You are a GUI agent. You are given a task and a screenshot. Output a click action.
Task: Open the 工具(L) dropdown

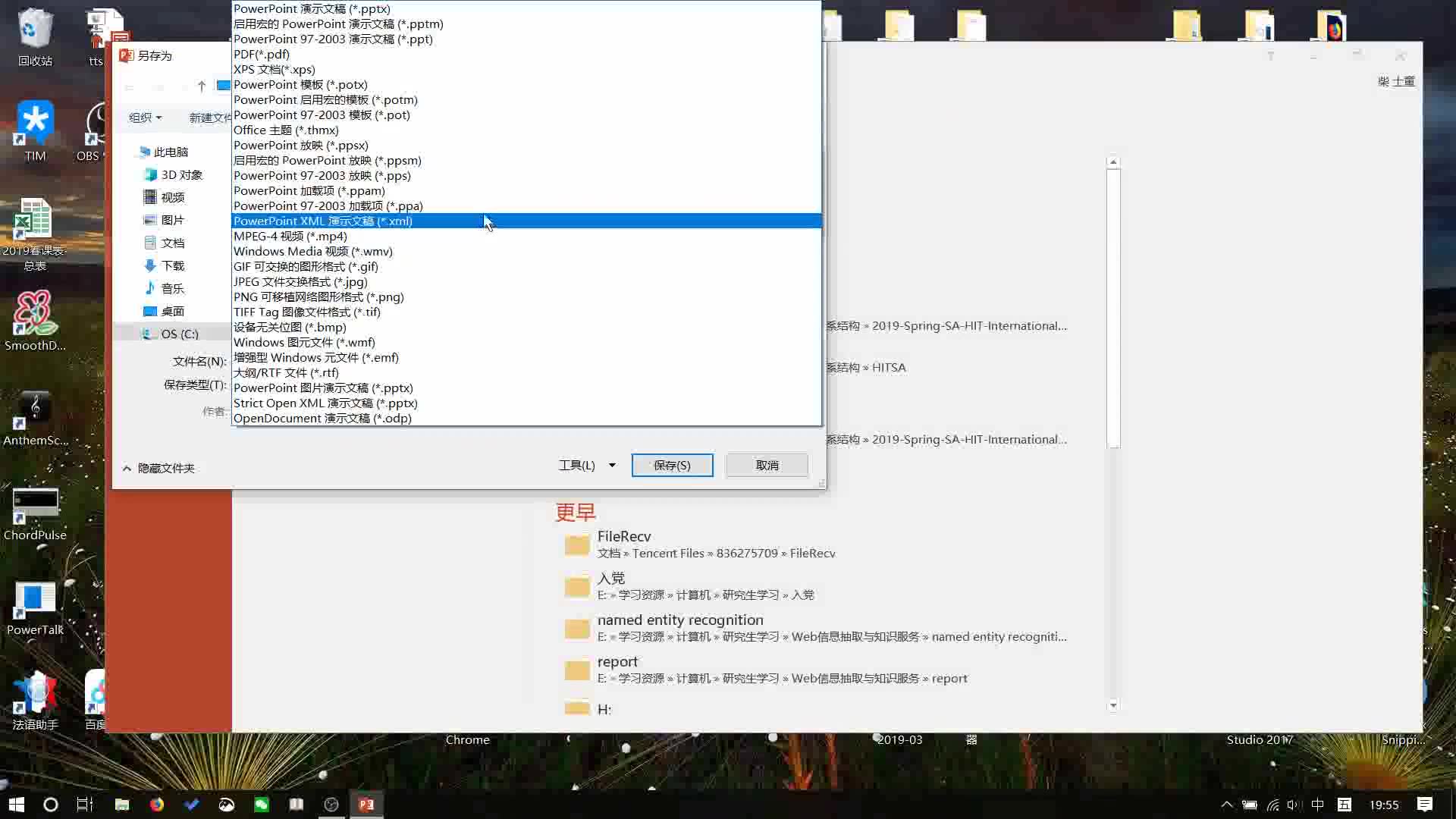coord(587,465)
